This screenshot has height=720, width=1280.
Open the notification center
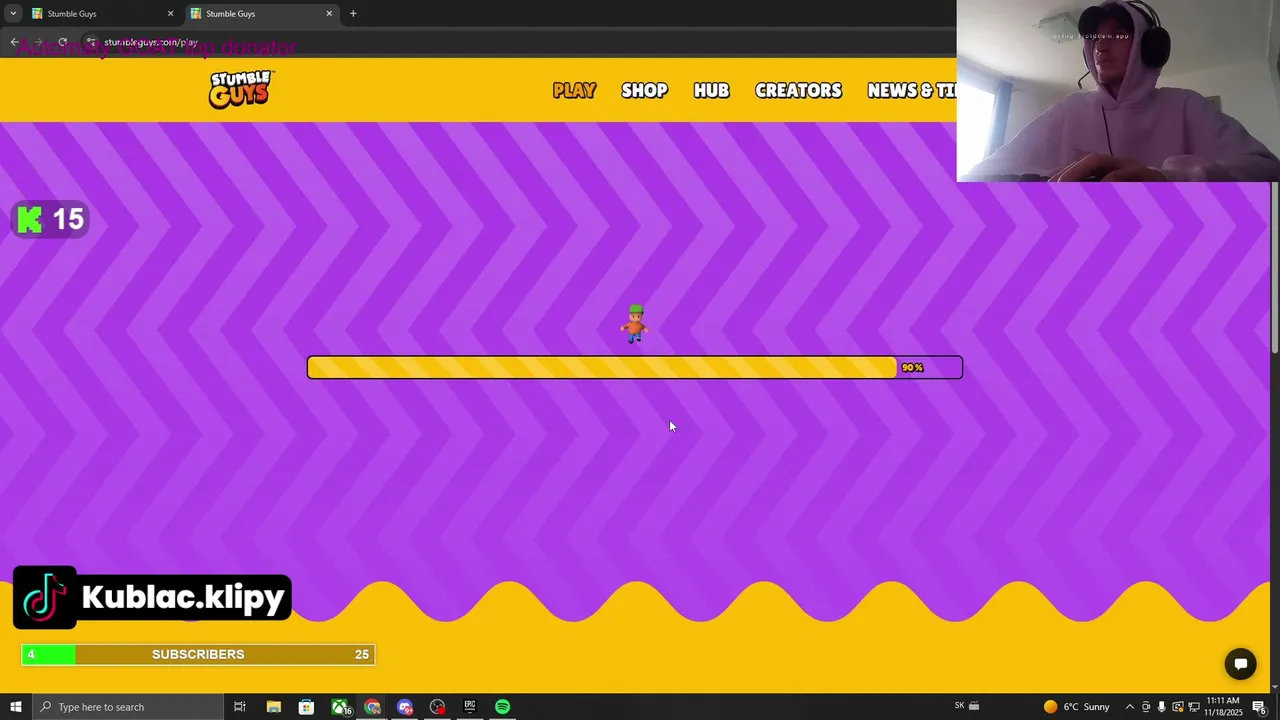[x=1260, y=707]
